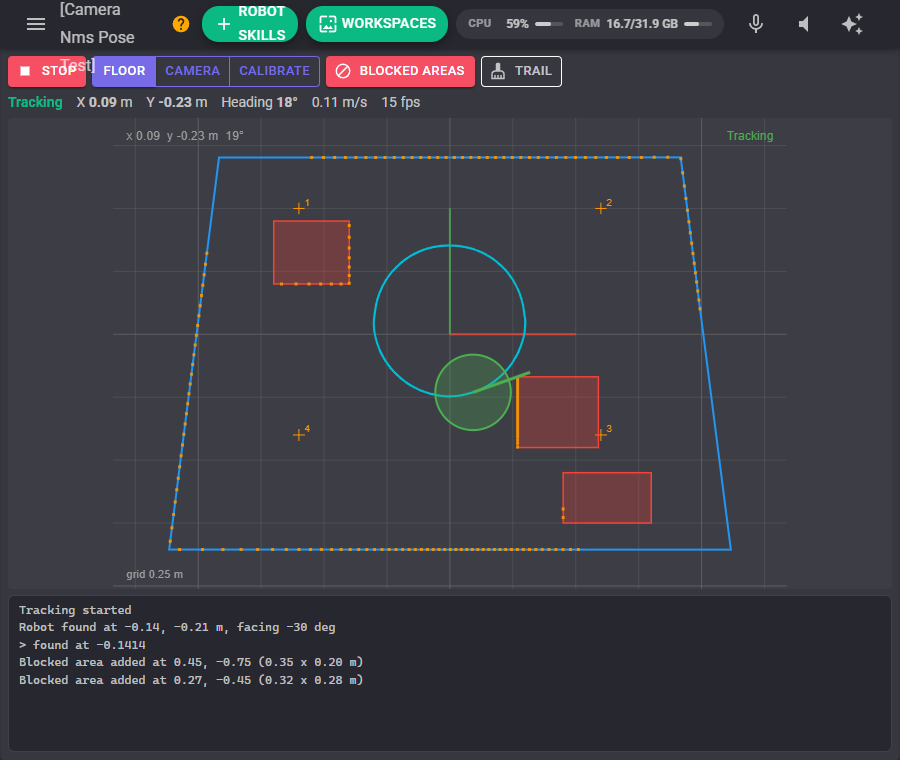
Task: Mute sound with the speaker icon
Action: click(804, 24)
